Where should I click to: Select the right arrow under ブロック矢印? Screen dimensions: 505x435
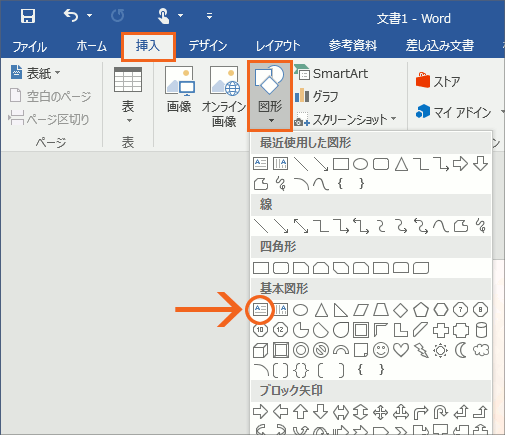coord(260,412)
